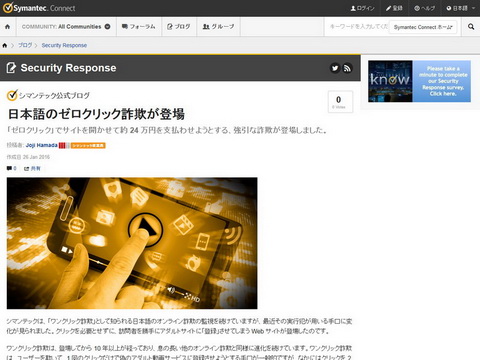
Task: Click the article hero image of tablet
Action: [132, 243]
